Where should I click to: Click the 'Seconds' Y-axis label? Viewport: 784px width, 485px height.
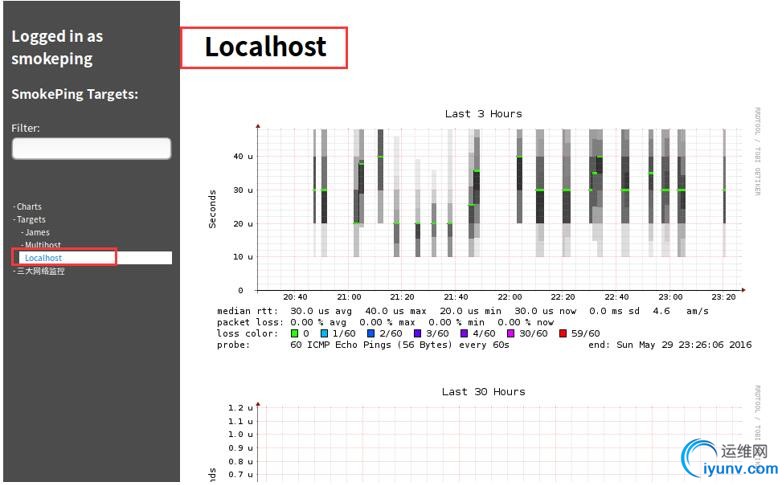click(x=212, y=209)
